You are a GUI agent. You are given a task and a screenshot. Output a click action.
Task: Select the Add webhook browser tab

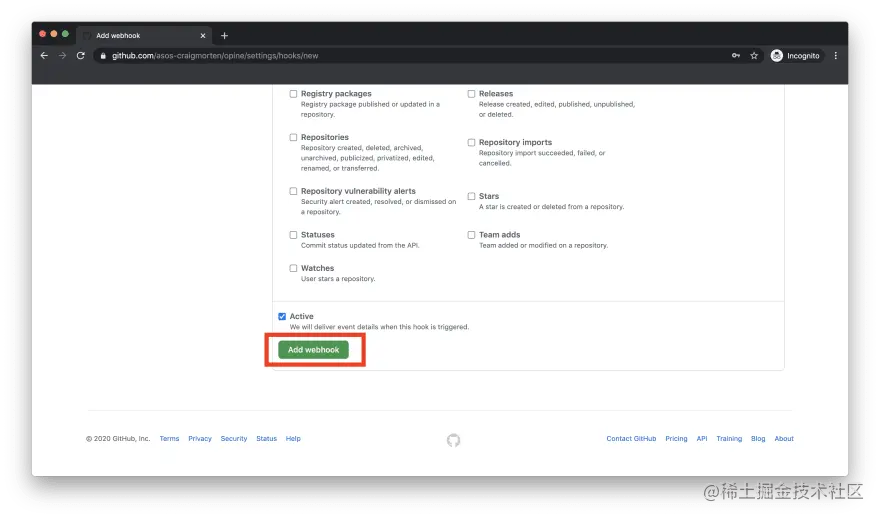click(x=144, y=35)
